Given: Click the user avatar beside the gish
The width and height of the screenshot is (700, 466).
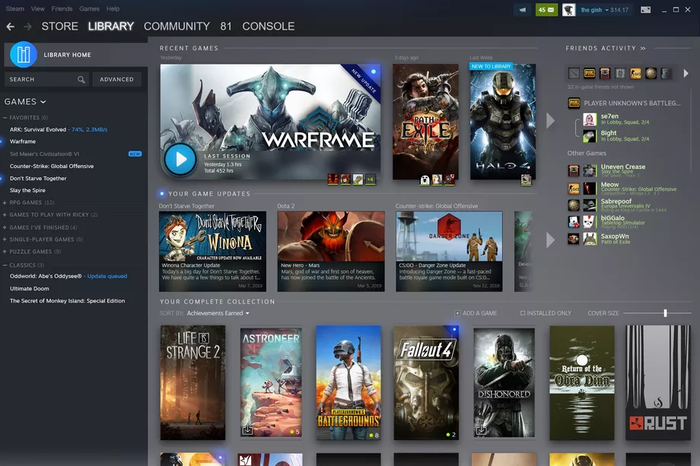Looking at the screenshot, I should point(570,9).
